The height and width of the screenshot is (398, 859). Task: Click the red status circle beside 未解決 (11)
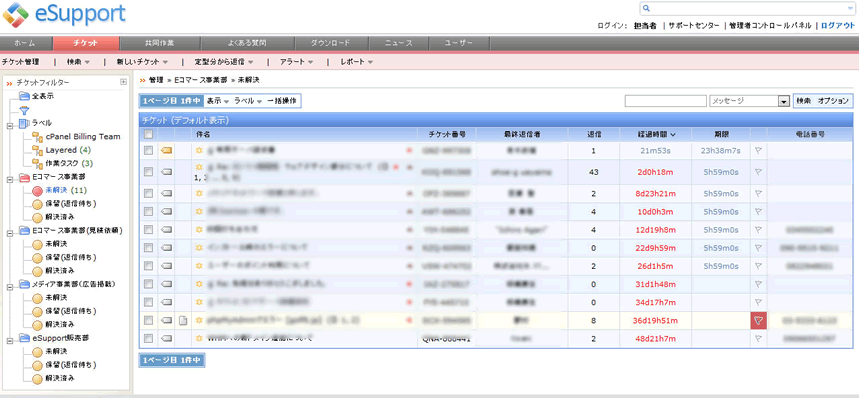[37, 191]
